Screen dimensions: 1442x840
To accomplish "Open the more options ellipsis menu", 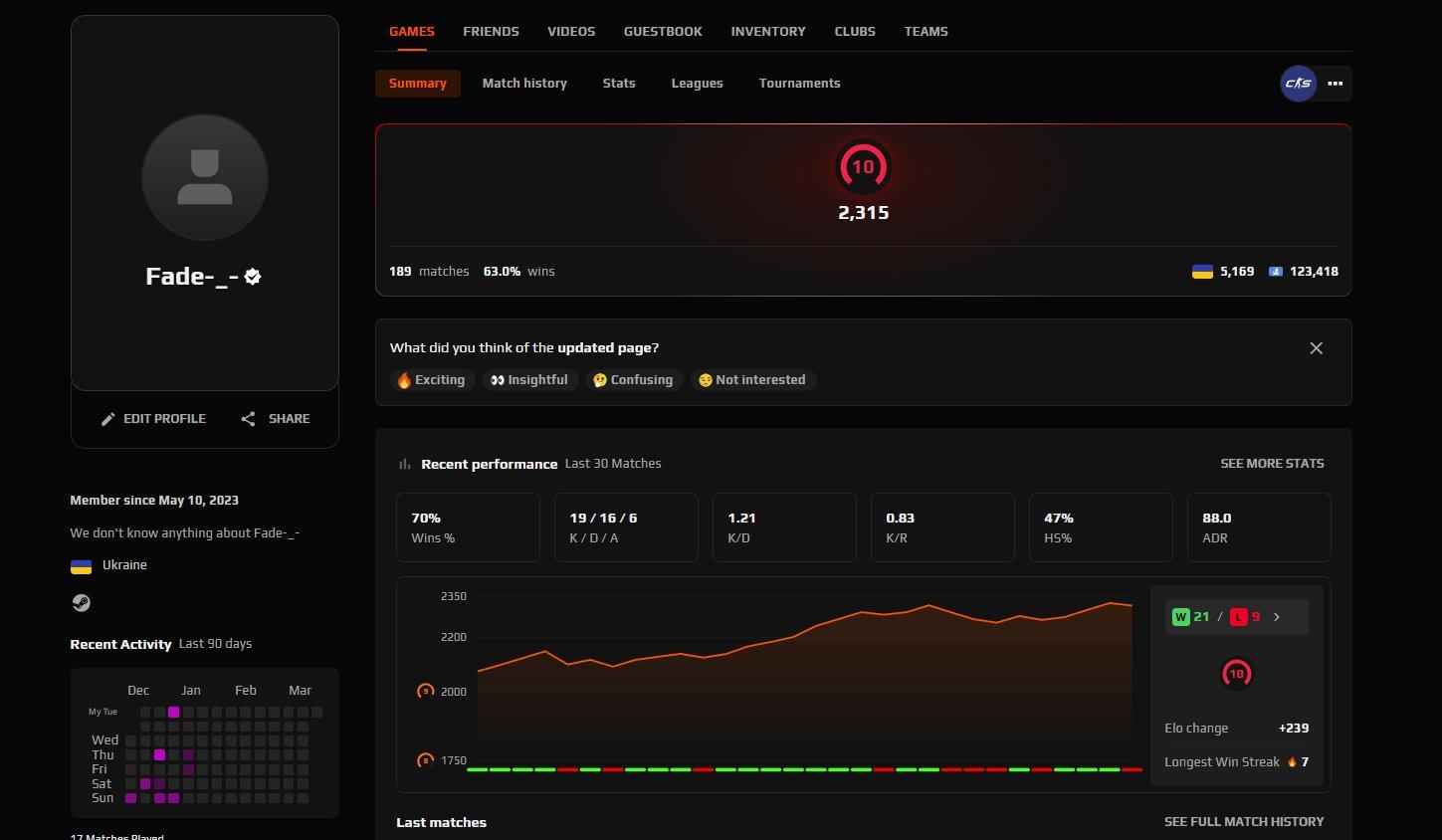I will [x=1335, y=84].
